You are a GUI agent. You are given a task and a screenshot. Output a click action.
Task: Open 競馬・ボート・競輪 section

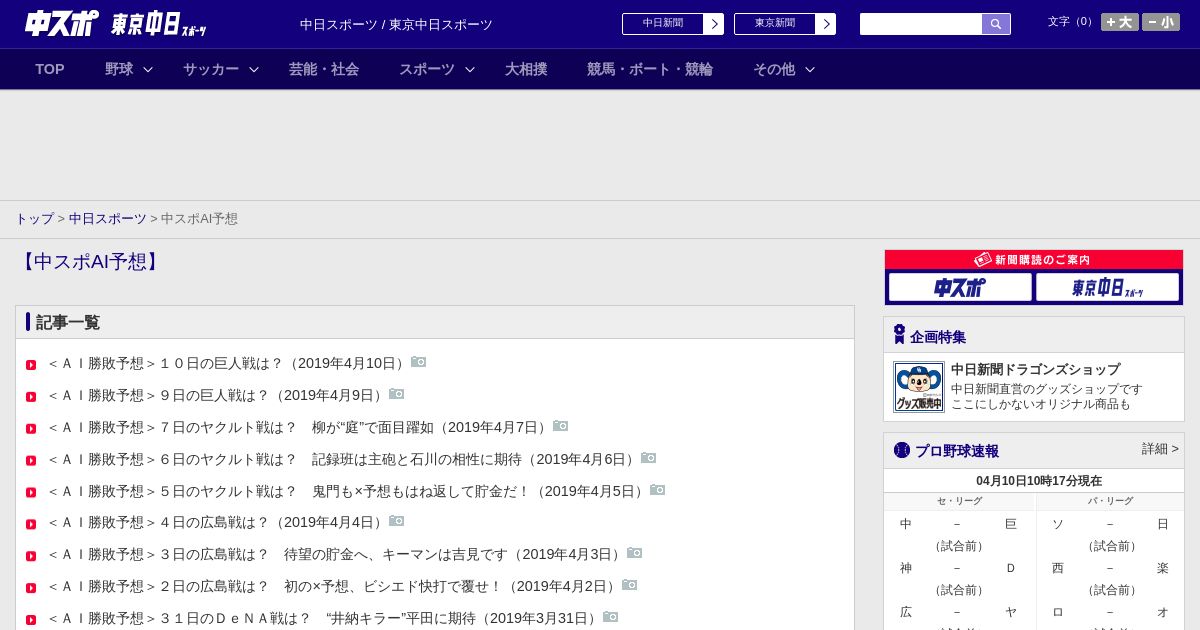tap(650, 69)
